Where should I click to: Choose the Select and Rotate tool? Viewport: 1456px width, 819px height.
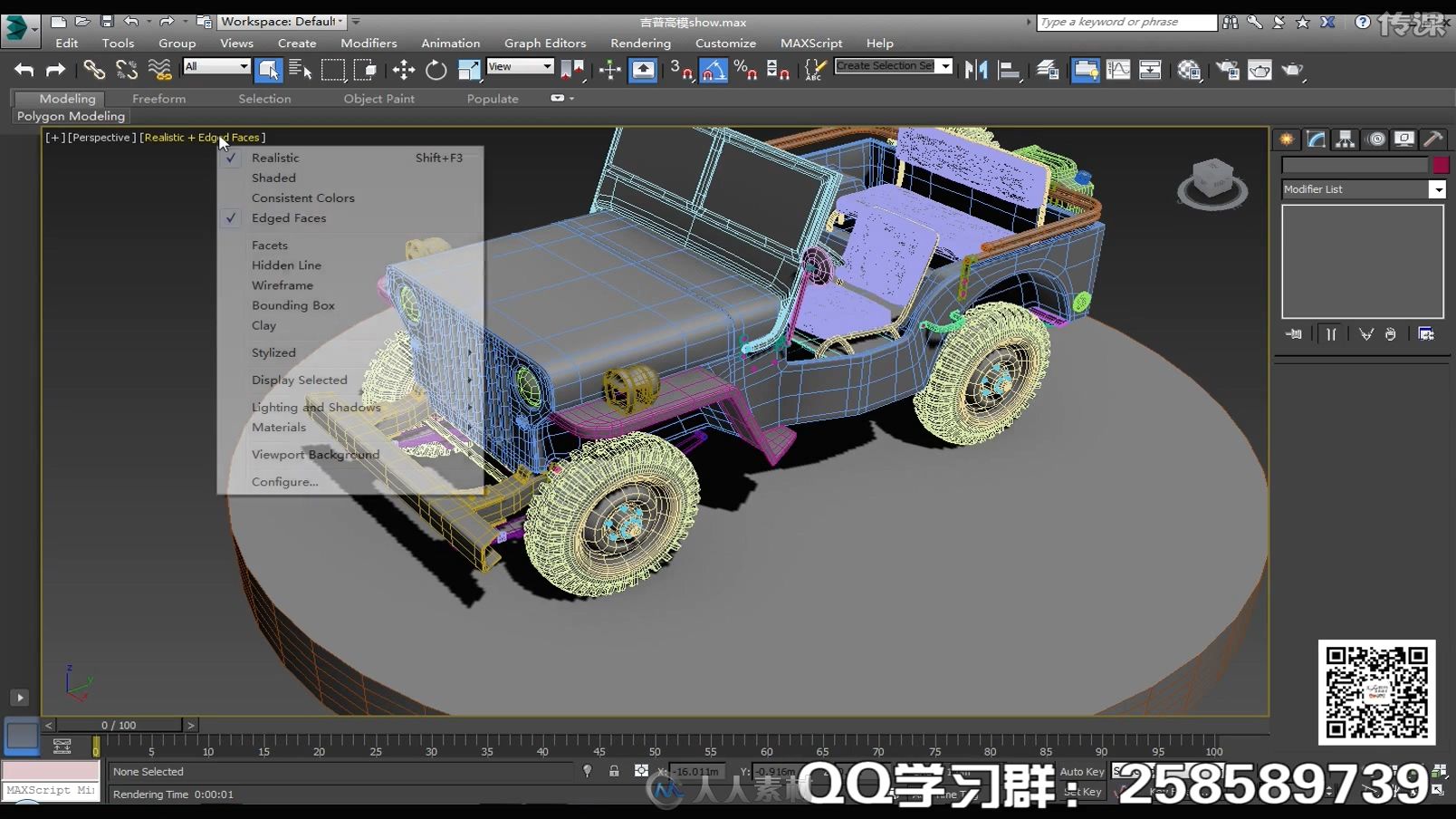[x=436, y=70]
